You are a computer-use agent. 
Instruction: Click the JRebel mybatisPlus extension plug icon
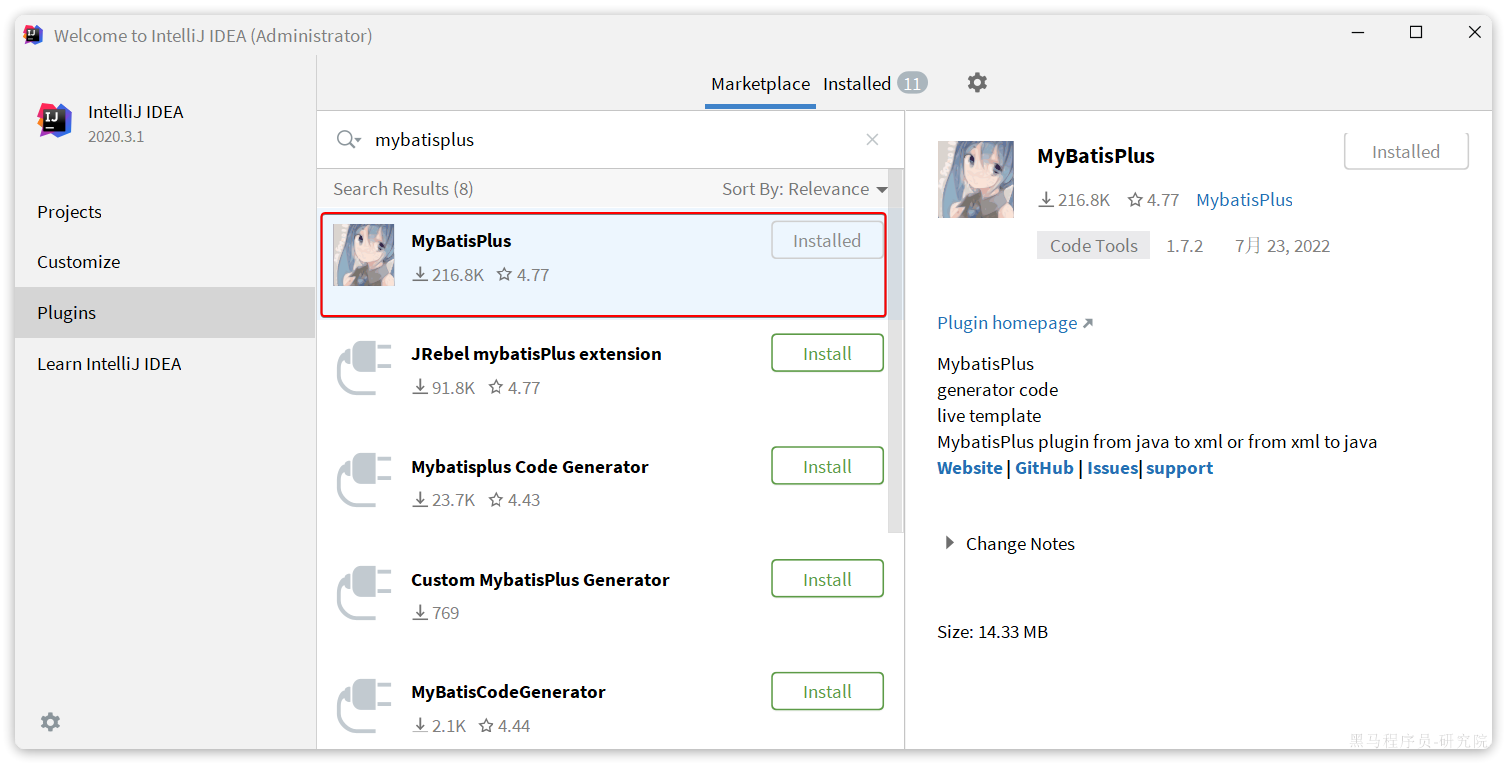[364, 368]
